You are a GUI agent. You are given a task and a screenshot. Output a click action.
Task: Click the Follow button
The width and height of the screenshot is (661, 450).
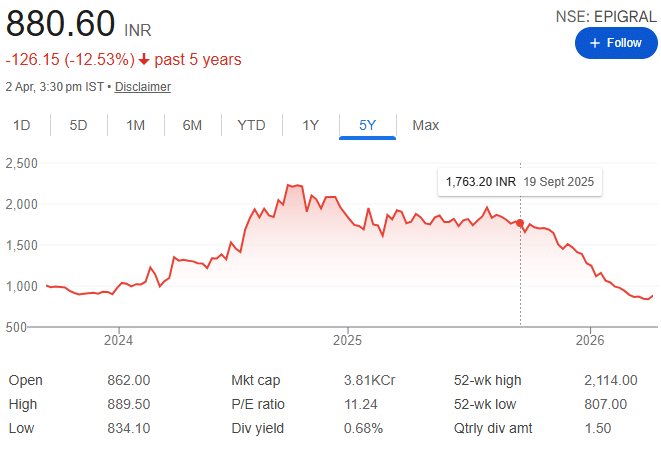pyautogui.click(x=615, y=43)
